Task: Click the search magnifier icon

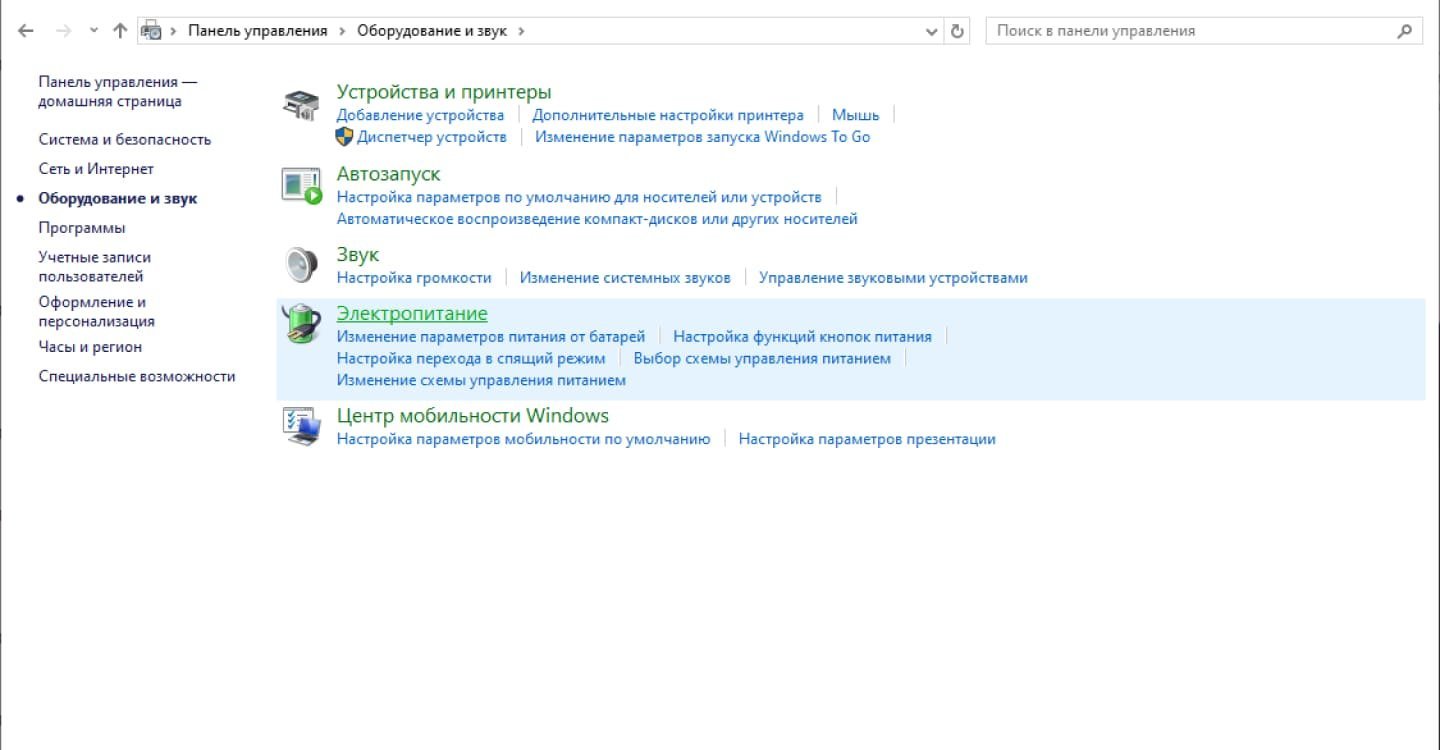Action: pos(1404,31)
